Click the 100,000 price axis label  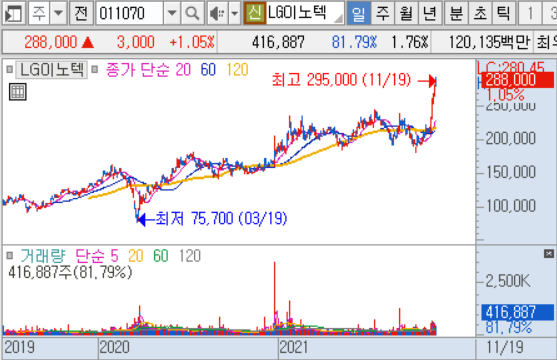point(510,206)
